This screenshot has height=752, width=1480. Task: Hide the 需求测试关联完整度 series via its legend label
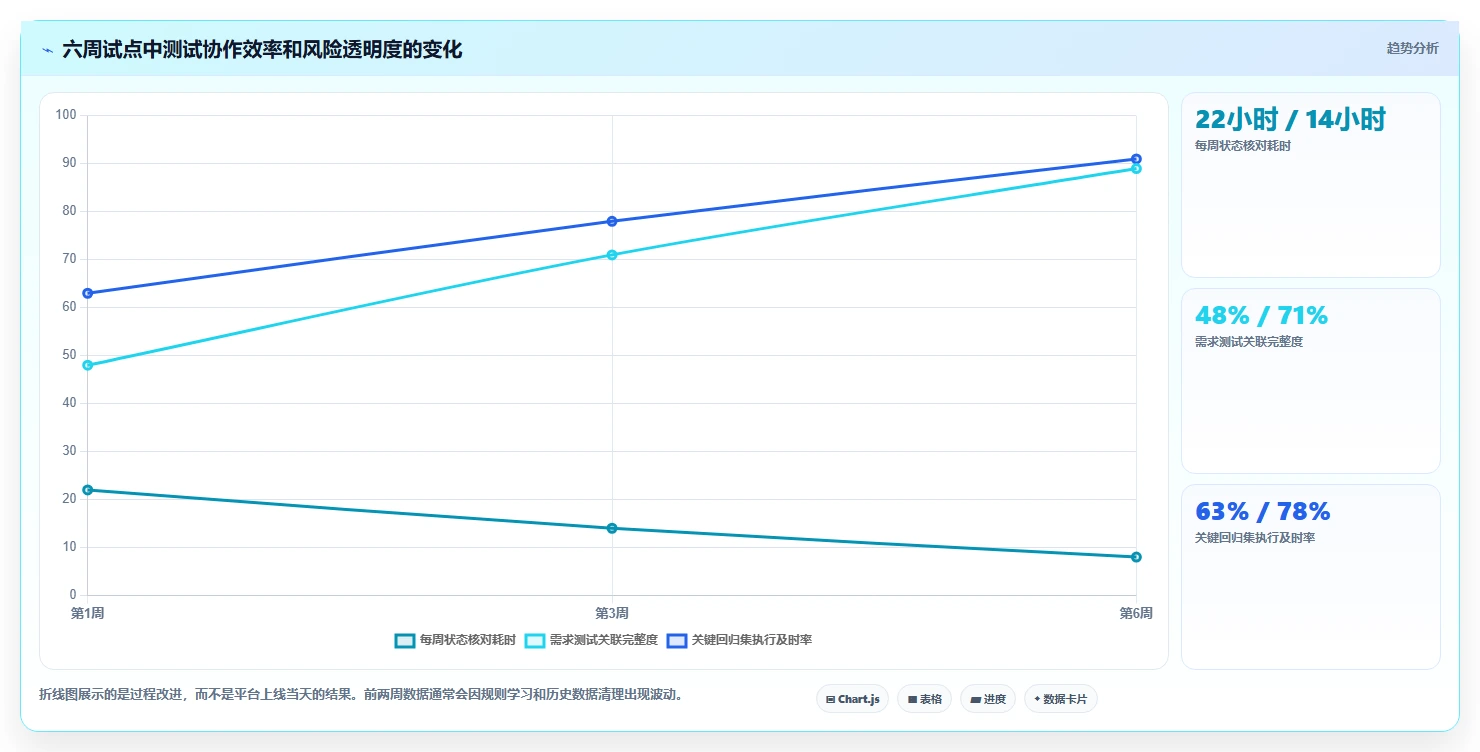click(x=603, y=641)
